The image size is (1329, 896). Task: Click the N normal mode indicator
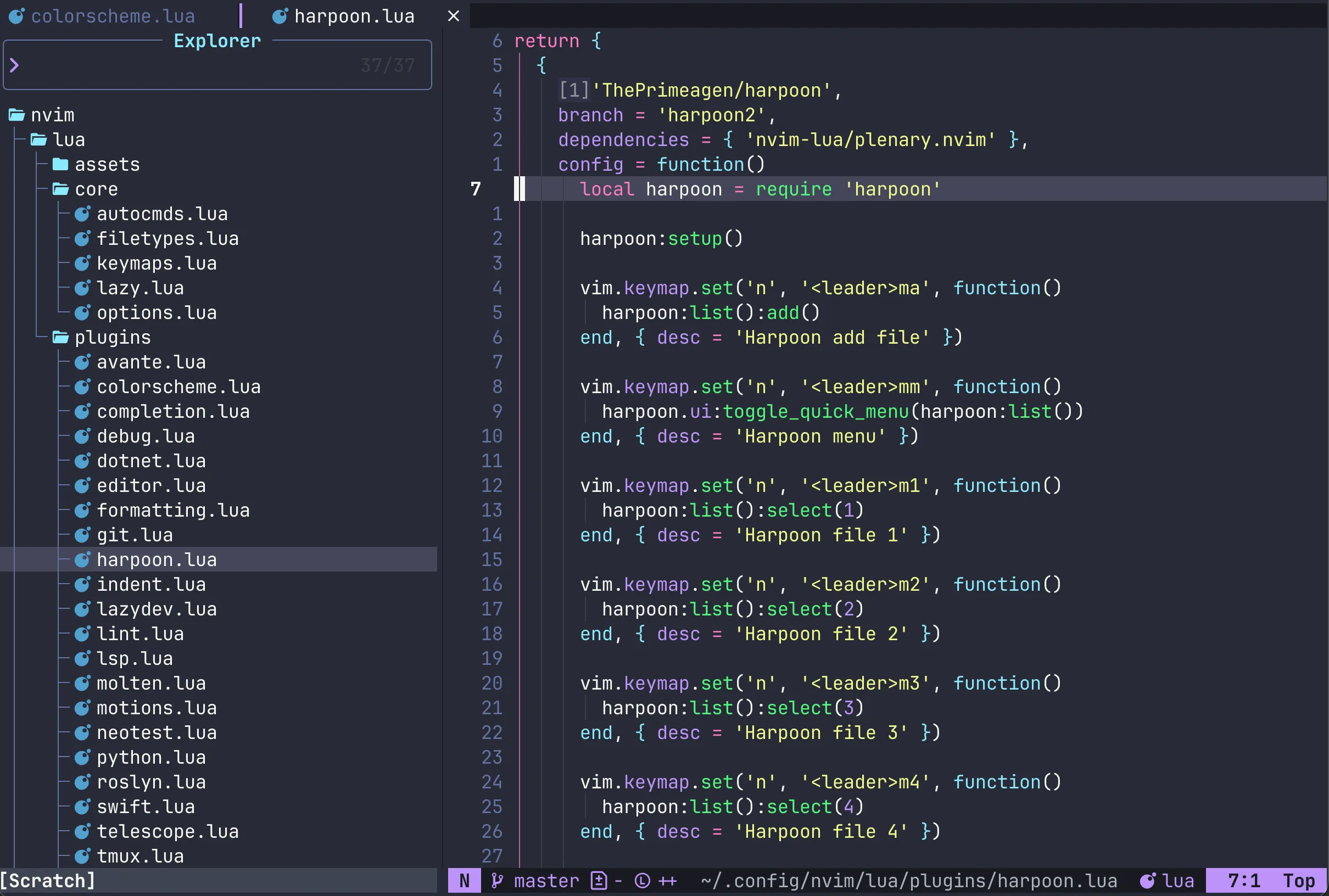pos(465,881)
